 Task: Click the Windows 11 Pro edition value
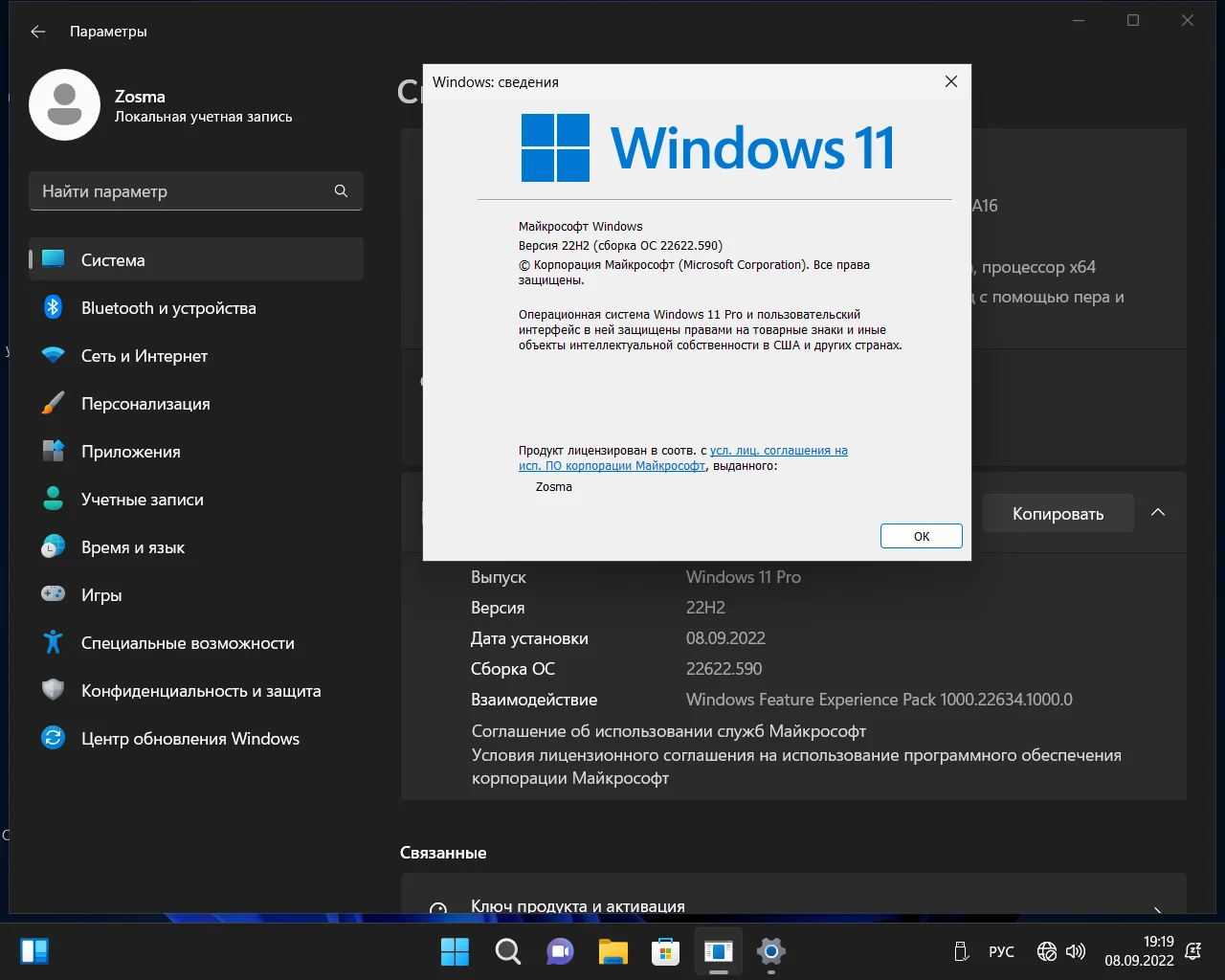pyautogui.click(x=744, y=577)
